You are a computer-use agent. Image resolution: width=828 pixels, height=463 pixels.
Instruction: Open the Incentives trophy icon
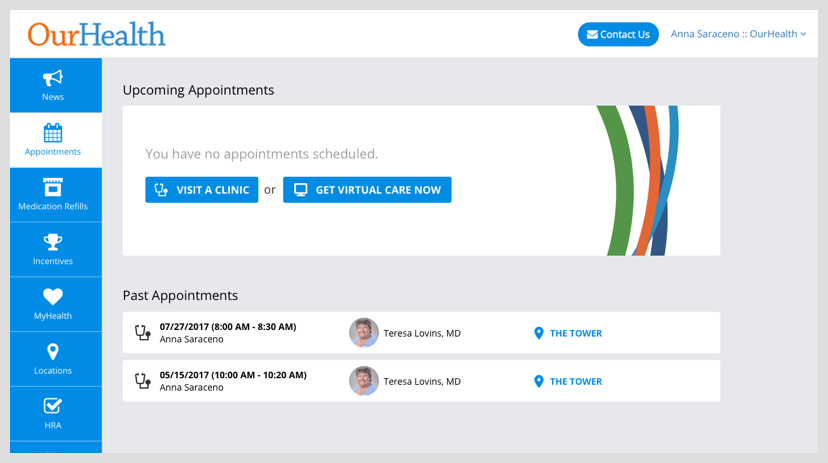click(x=53, y=242)
